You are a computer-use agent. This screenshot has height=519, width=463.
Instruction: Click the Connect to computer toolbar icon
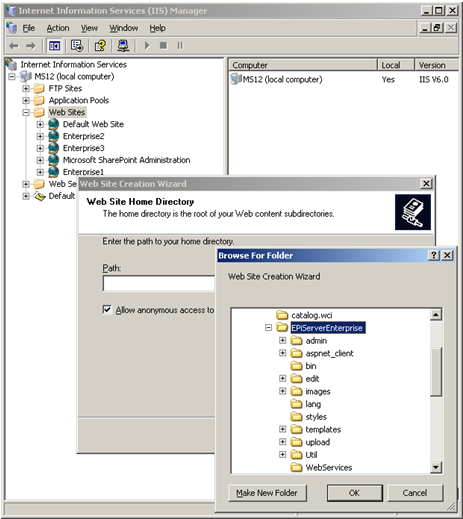pos(123,46)
